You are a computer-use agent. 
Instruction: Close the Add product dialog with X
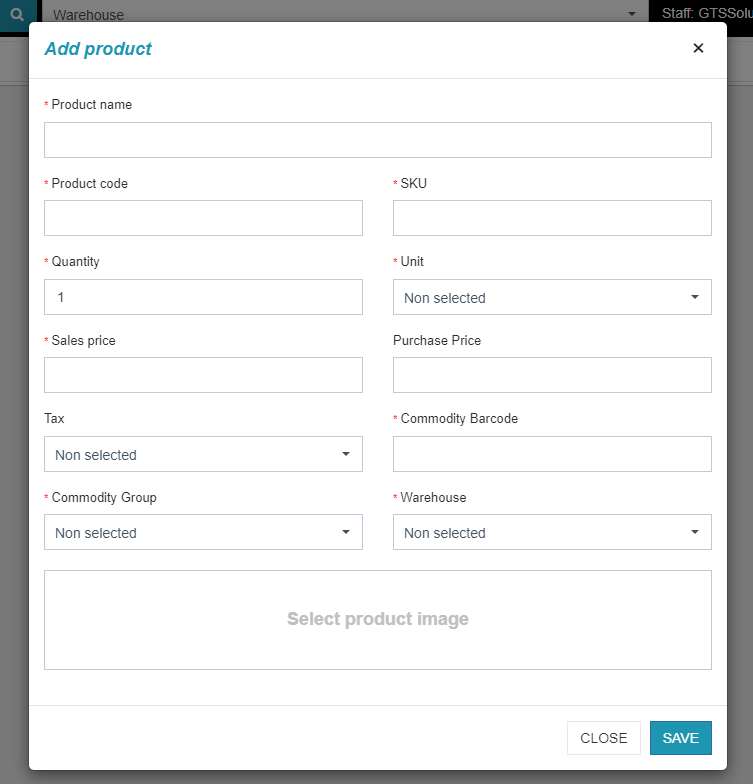pyautogui.click(x=698, y=48)
